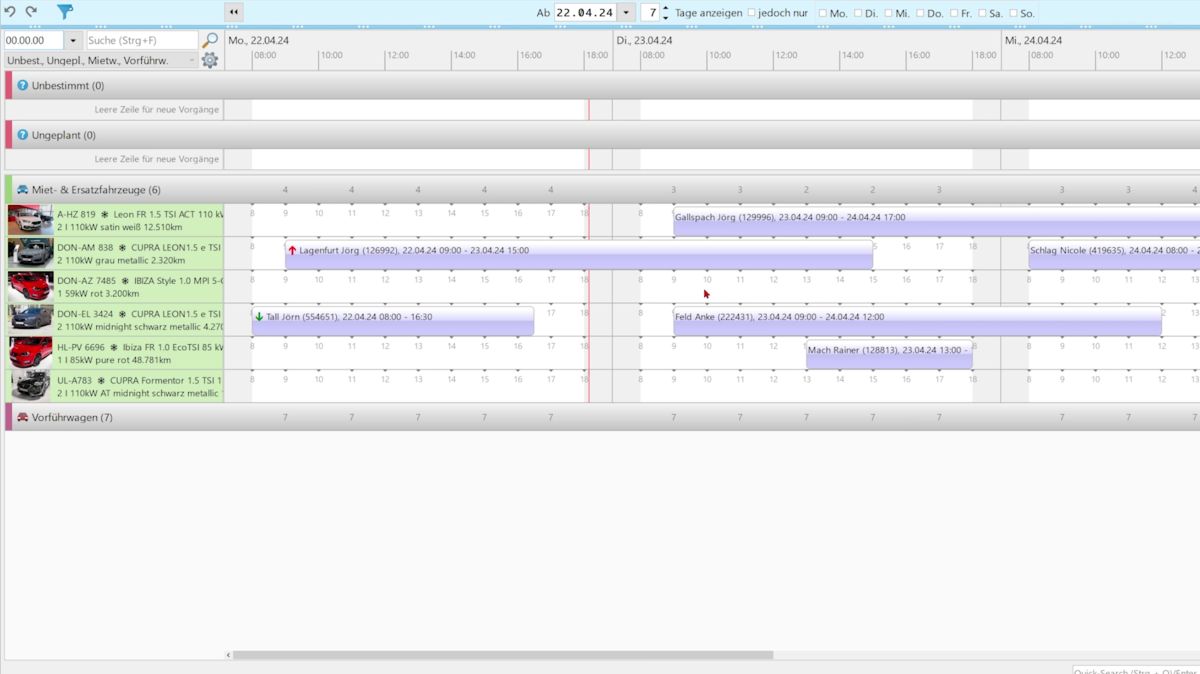Click the redo arrow icon
1200x674 pixels.
point(31,12)
